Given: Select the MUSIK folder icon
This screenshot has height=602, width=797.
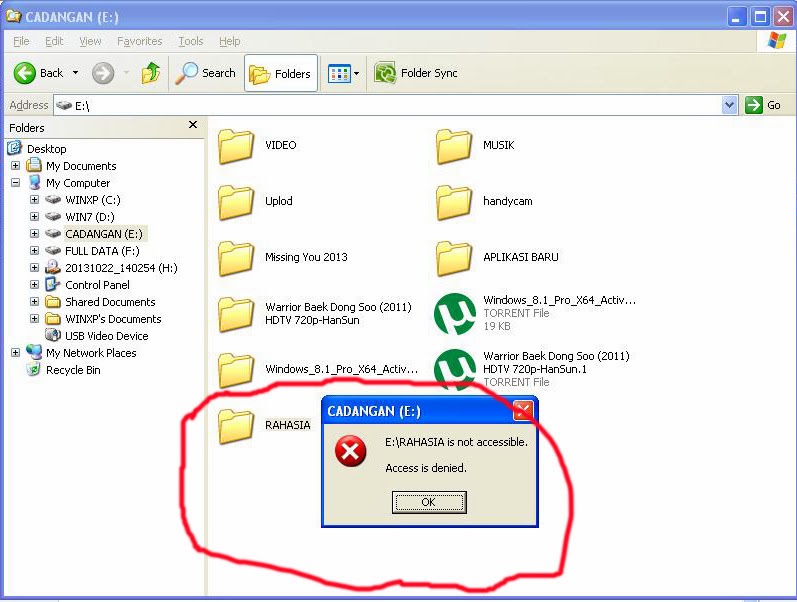Looking at the screenshot, I should pyautogui.click(x=453, y=146).
